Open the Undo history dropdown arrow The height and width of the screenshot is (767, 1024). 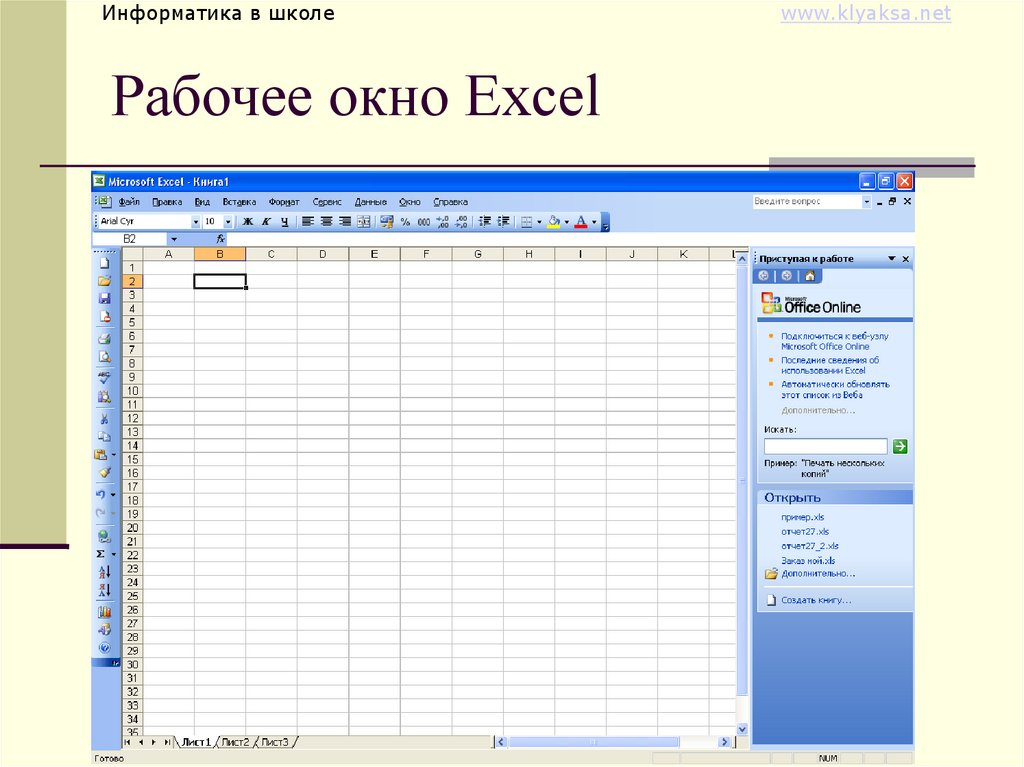(x=114, y=495)
